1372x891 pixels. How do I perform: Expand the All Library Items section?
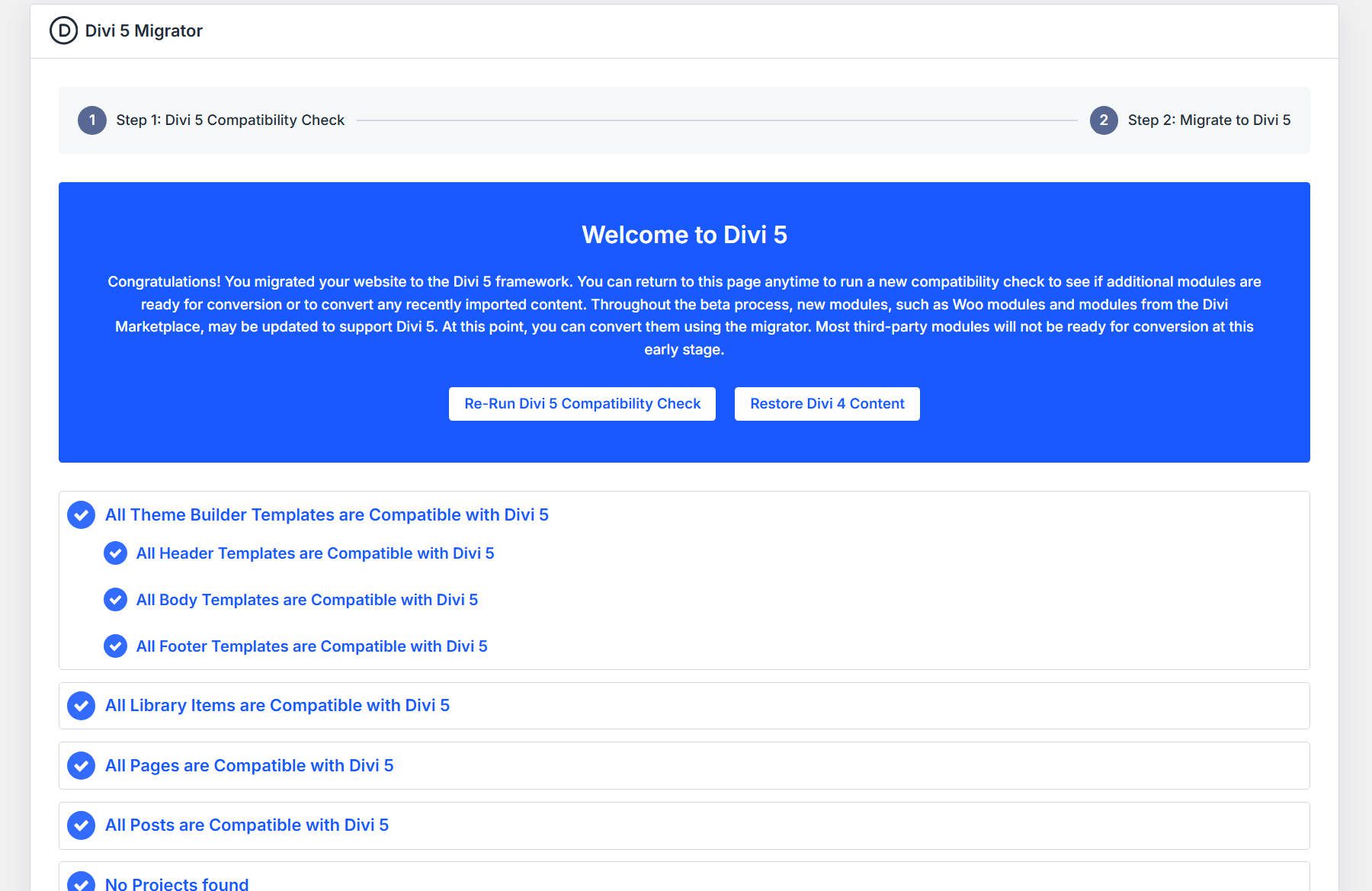pos(277,706)
